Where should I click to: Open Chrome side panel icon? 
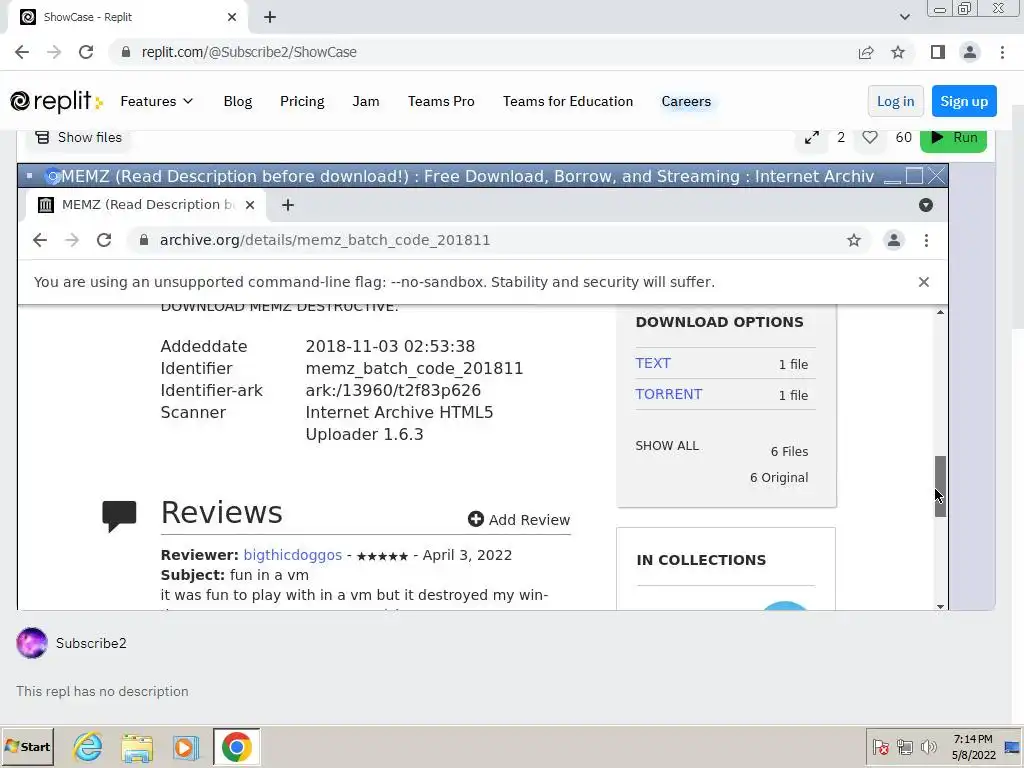938,52
